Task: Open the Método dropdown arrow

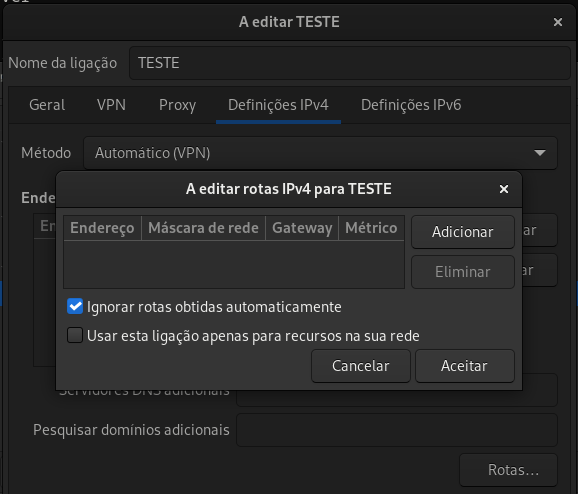Action: [540, 153]
